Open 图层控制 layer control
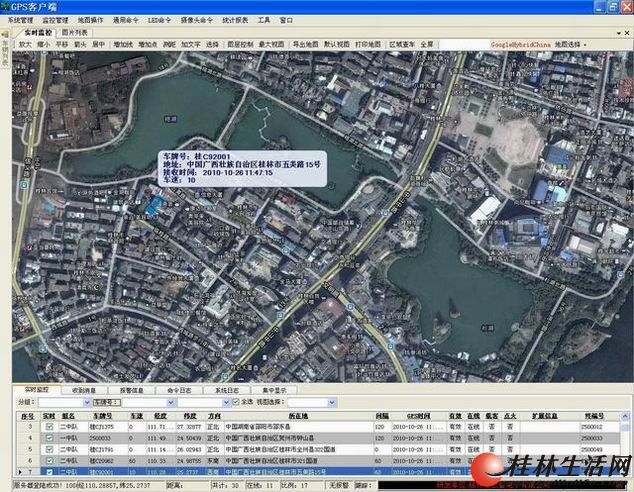The image size is (634, 492). pos(240,44)
